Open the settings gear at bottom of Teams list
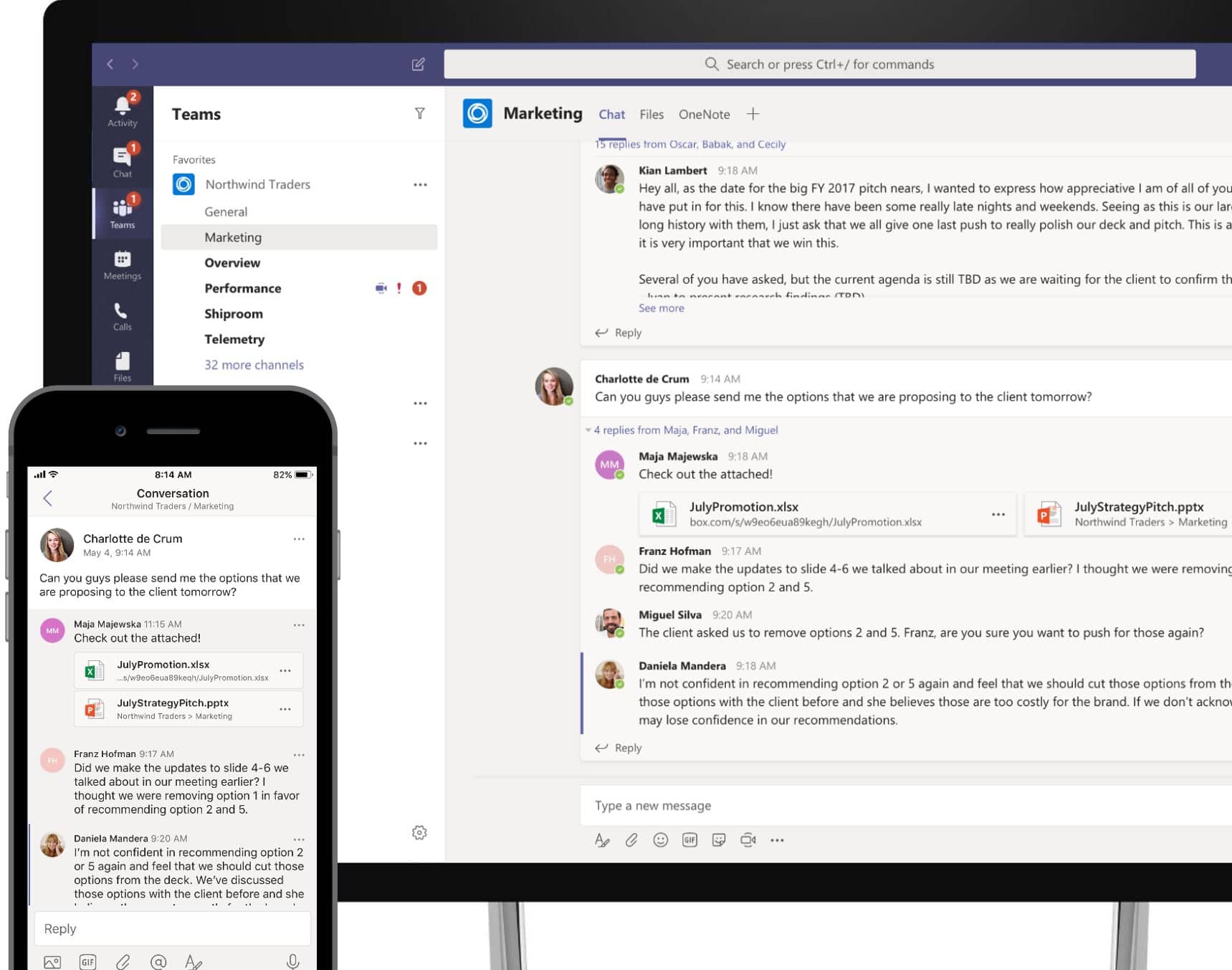 [419, 832]
